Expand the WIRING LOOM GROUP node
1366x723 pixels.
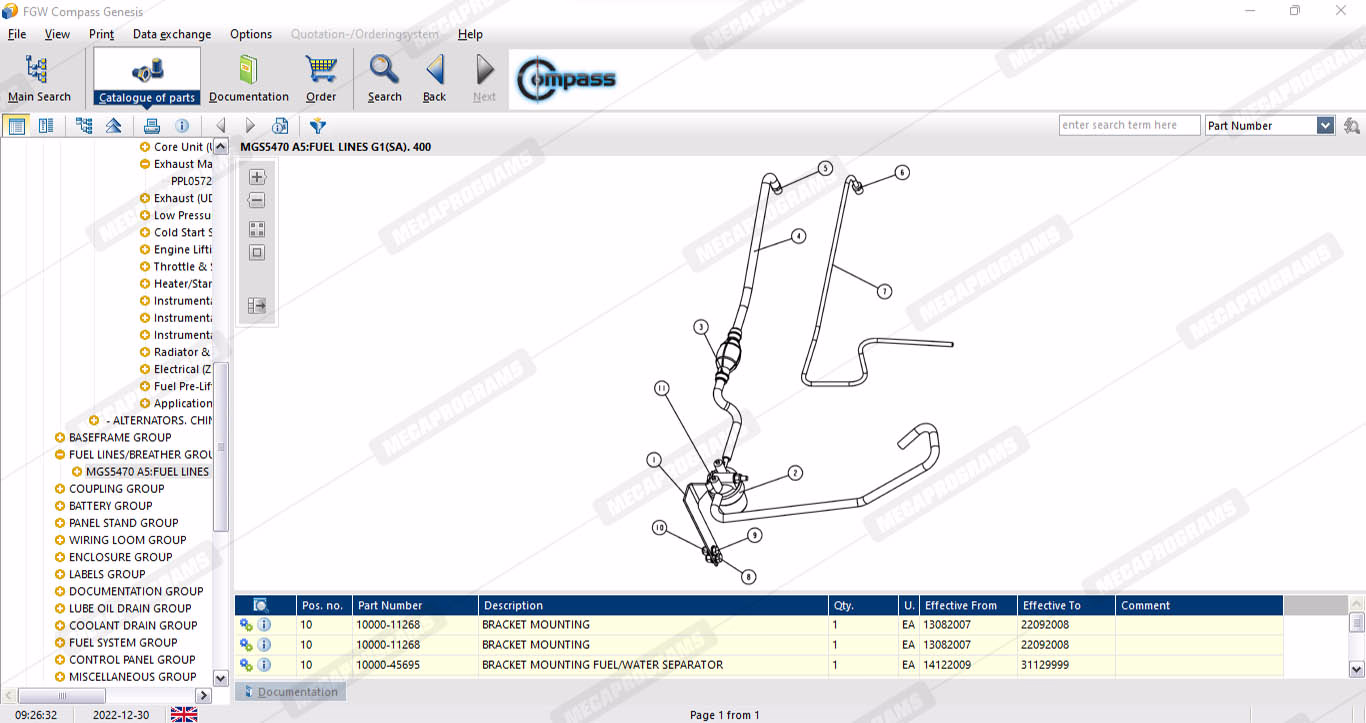click(60, 540)
